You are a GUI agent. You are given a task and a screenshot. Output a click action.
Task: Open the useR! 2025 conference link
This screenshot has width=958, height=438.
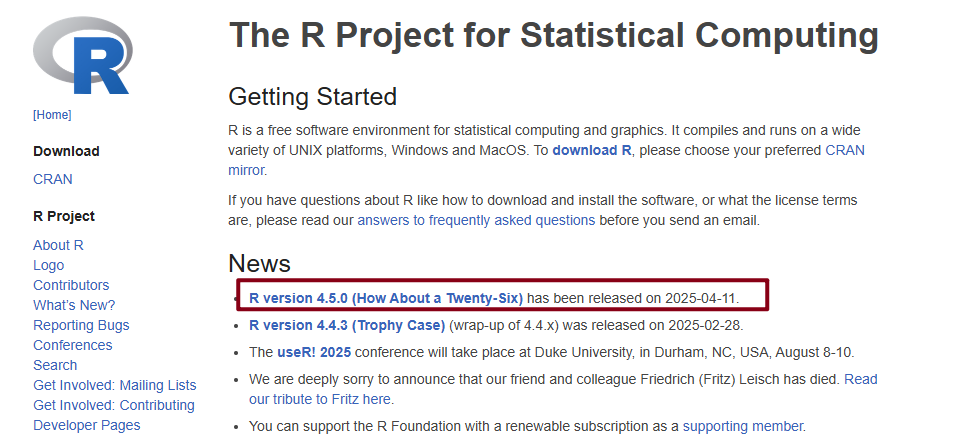314,352
